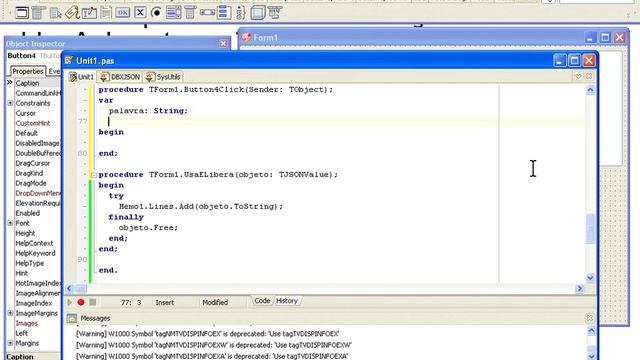Choose the Panel component icon
This screenshot has height=360, width=640.
point(258,13)
